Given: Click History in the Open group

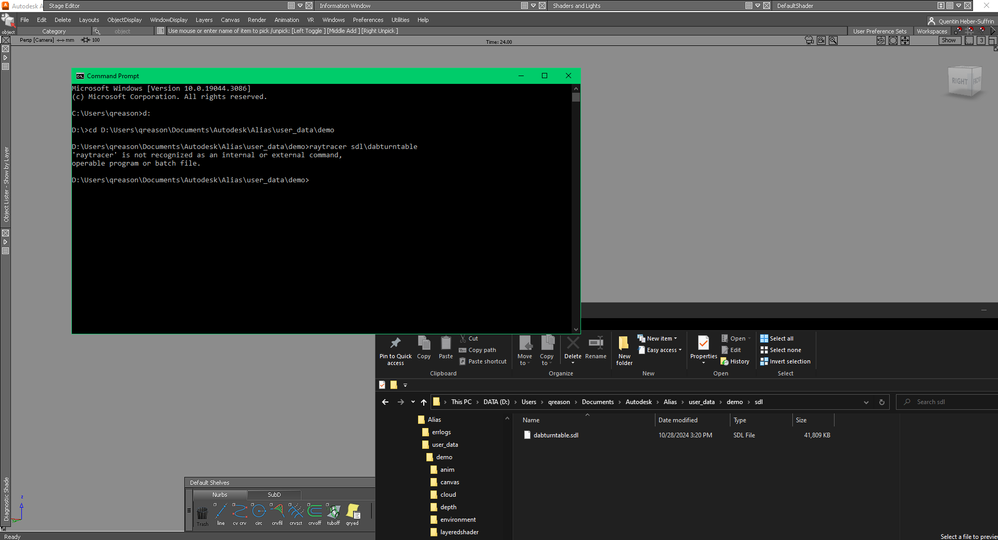Looking at the screenshot, I should [x=734, y=361].
